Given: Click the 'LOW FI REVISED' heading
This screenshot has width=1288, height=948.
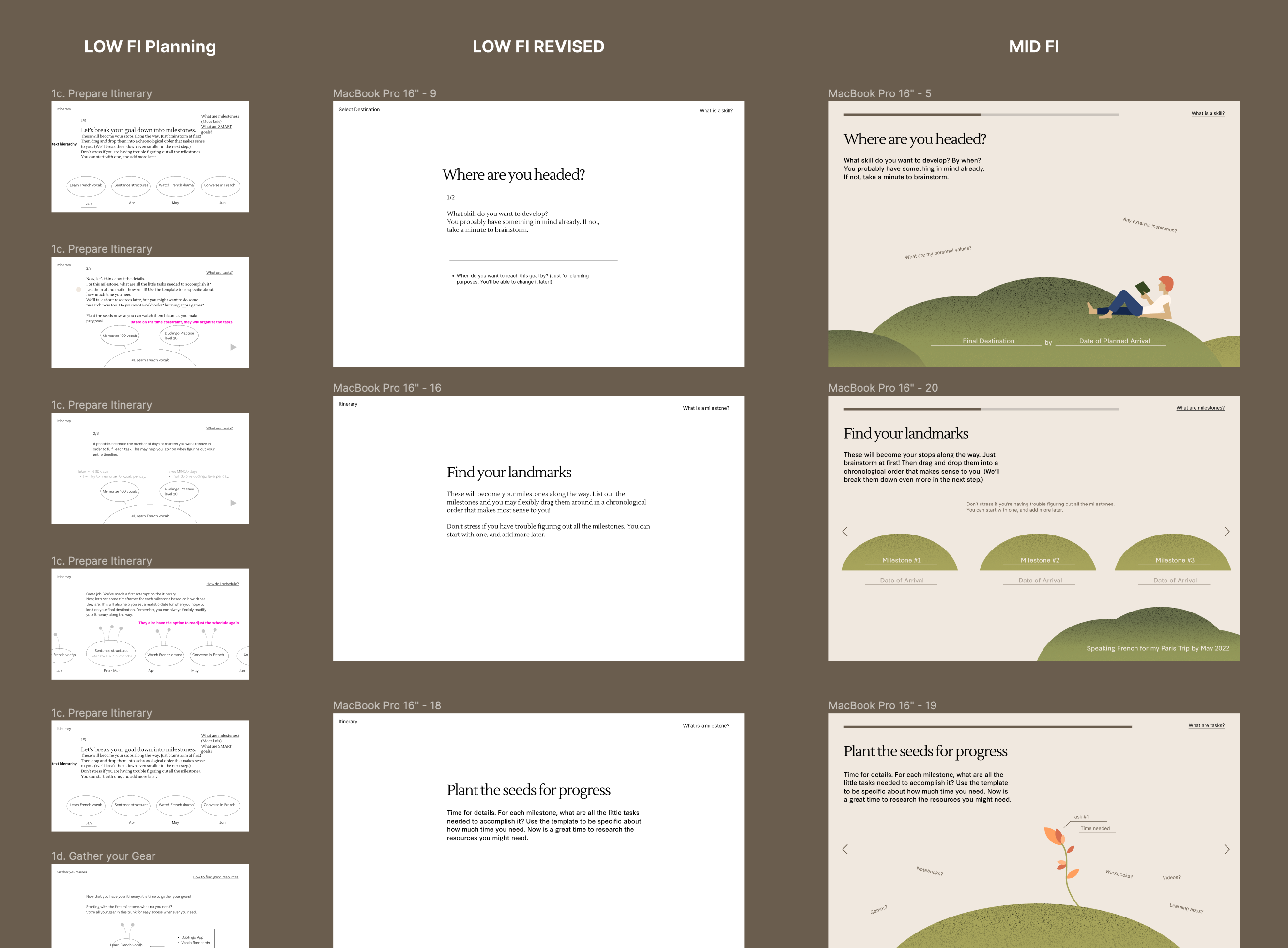Looking at the screenshot, I should 538,46.
